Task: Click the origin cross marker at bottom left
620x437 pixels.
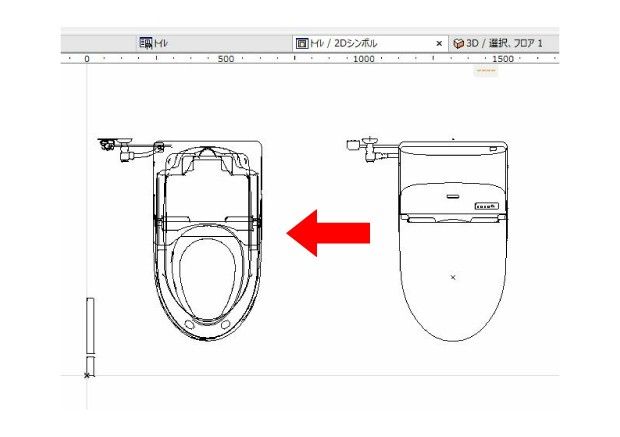Action: tap(87, 375)
